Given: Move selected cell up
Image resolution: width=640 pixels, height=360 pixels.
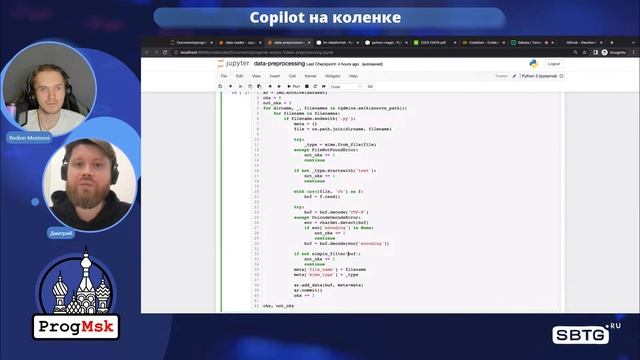Looking at the screenshot, I should click(270, 87).
